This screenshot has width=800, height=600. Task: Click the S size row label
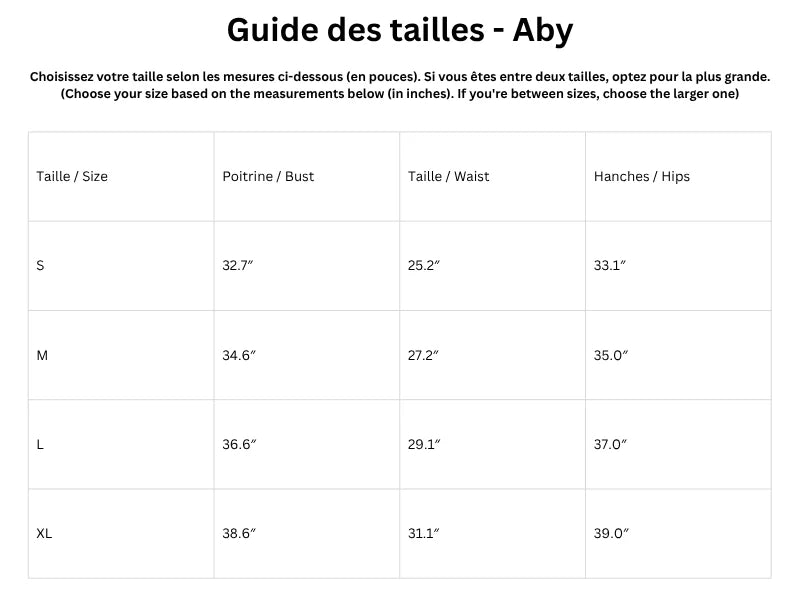click(40, 266)
